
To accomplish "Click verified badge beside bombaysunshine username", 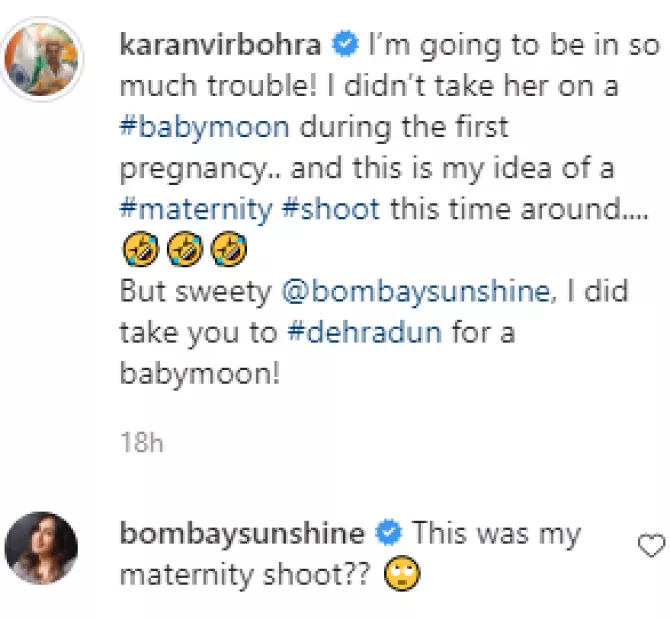I will 391,533.
